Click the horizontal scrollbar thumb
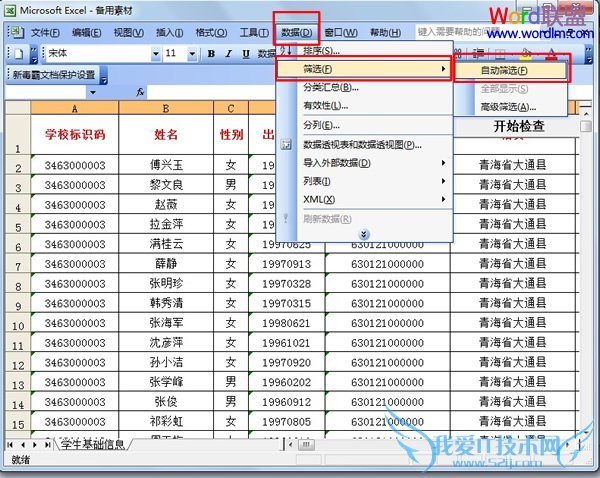Screen dimensions: 600x478 click(306, 445)
